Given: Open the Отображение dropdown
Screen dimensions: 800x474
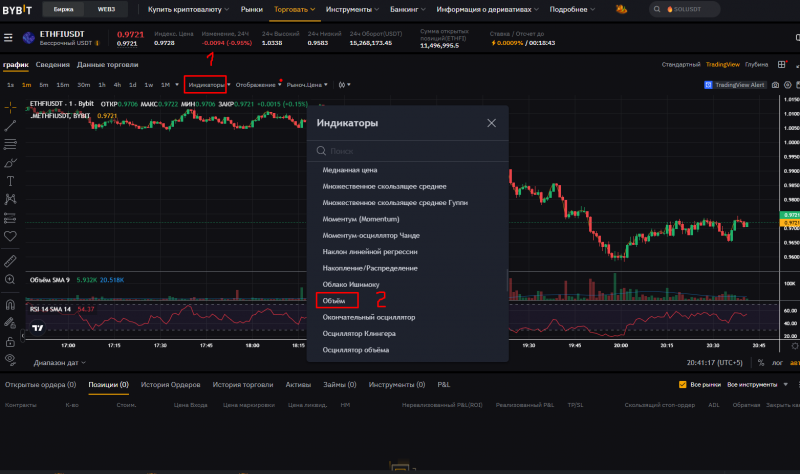Looking at the screenshot, I should pyautogui.click(x=258, y=85).
